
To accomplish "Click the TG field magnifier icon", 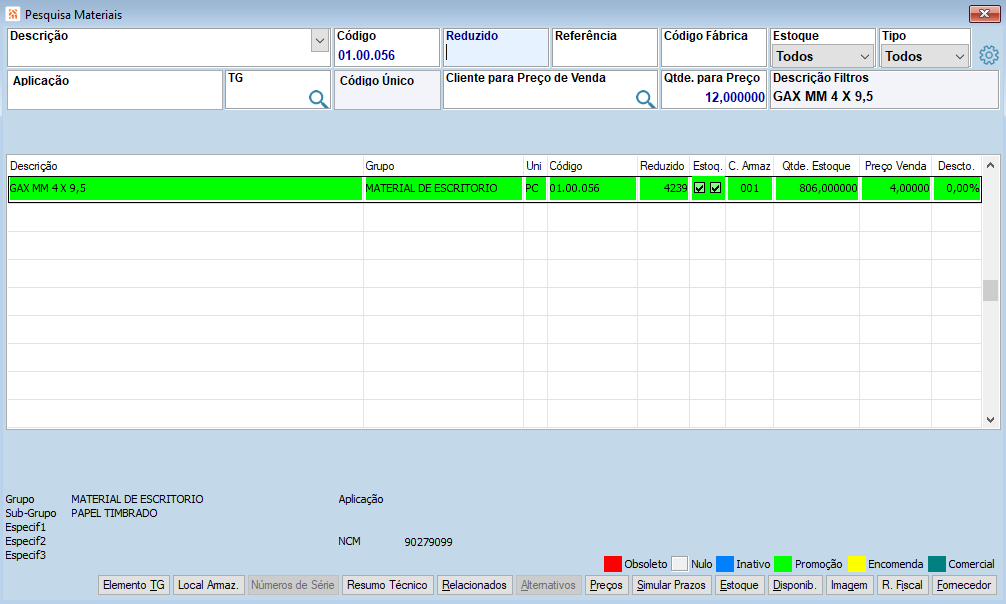I will click(x=318, y=98).
